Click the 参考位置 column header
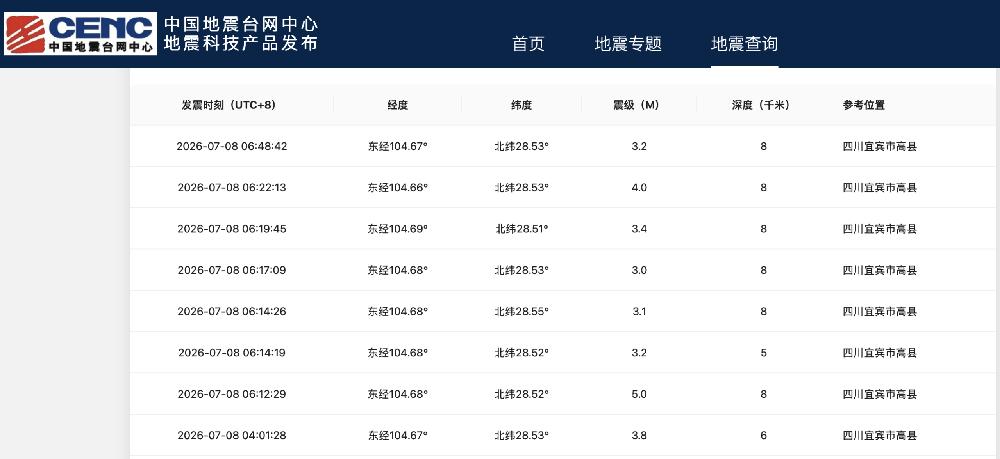This screenshot has height=459, width=1000. point(864,105)
